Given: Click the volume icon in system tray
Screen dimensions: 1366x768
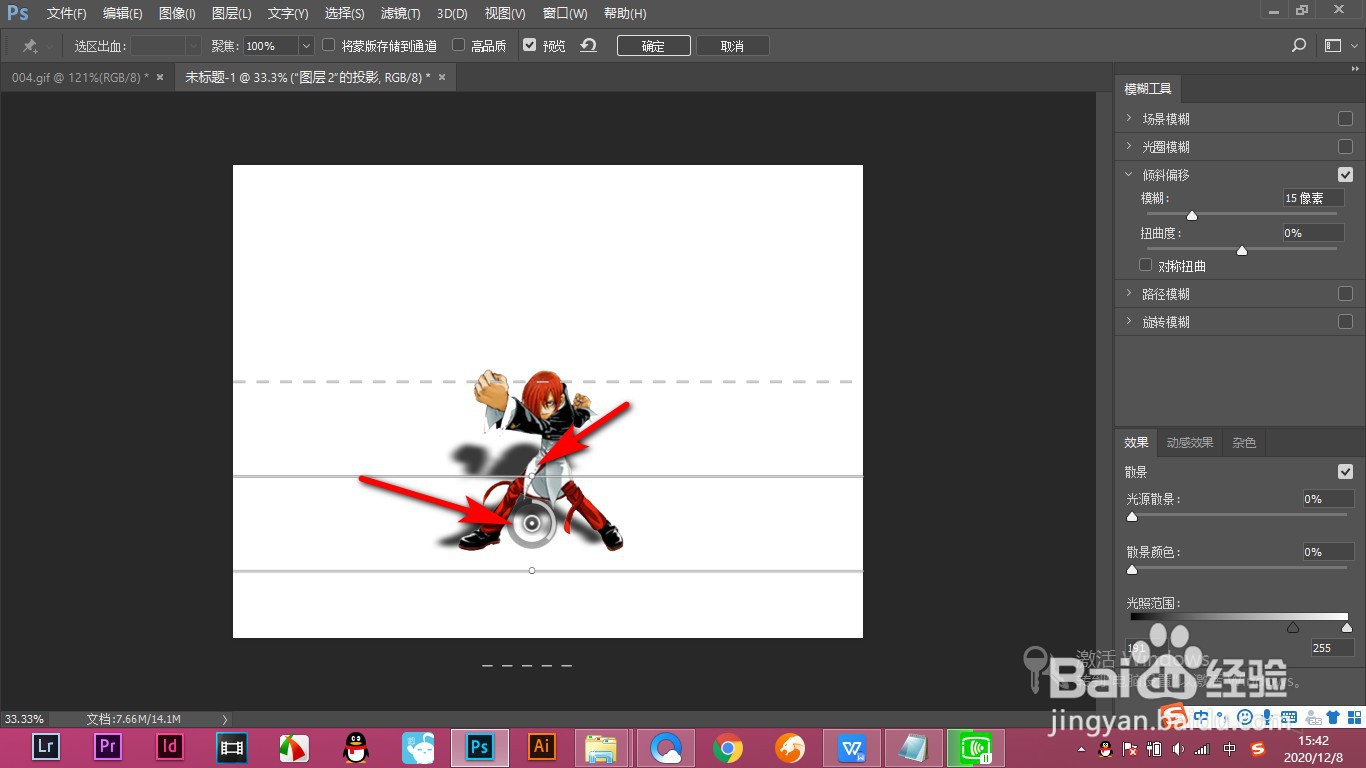Looking at the screenshot, I should point(1178,749).
